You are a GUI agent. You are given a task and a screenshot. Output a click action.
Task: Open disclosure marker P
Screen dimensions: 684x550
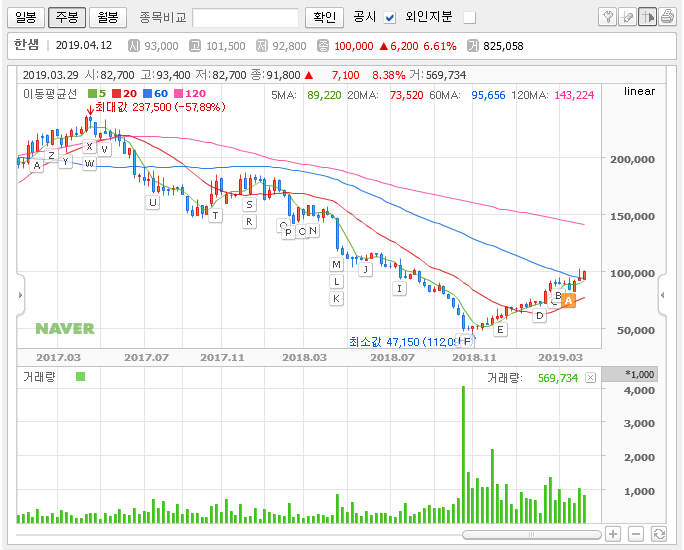click(x=288, y=232)
